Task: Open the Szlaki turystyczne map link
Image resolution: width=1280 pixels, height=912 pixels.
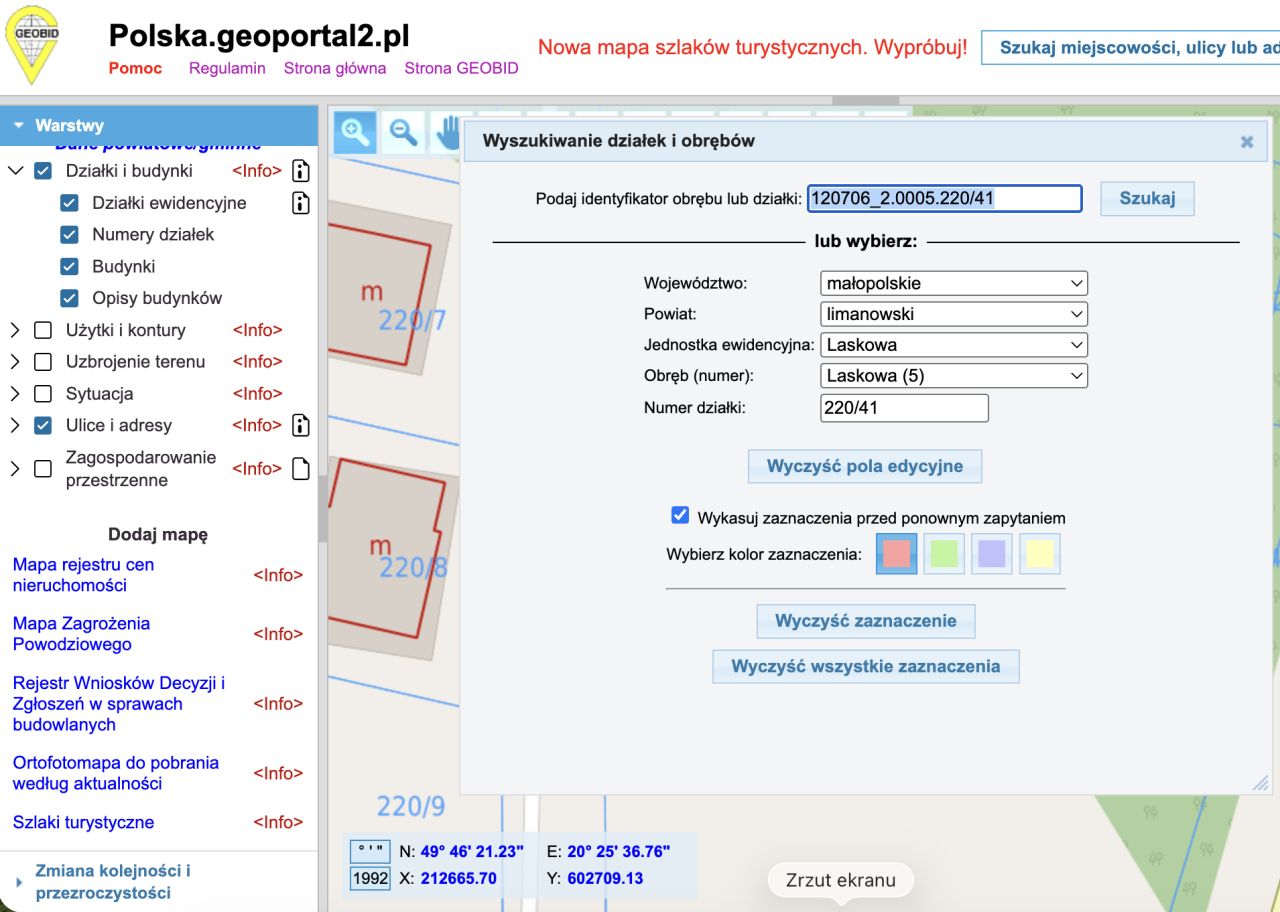Action: click(83, 822)
